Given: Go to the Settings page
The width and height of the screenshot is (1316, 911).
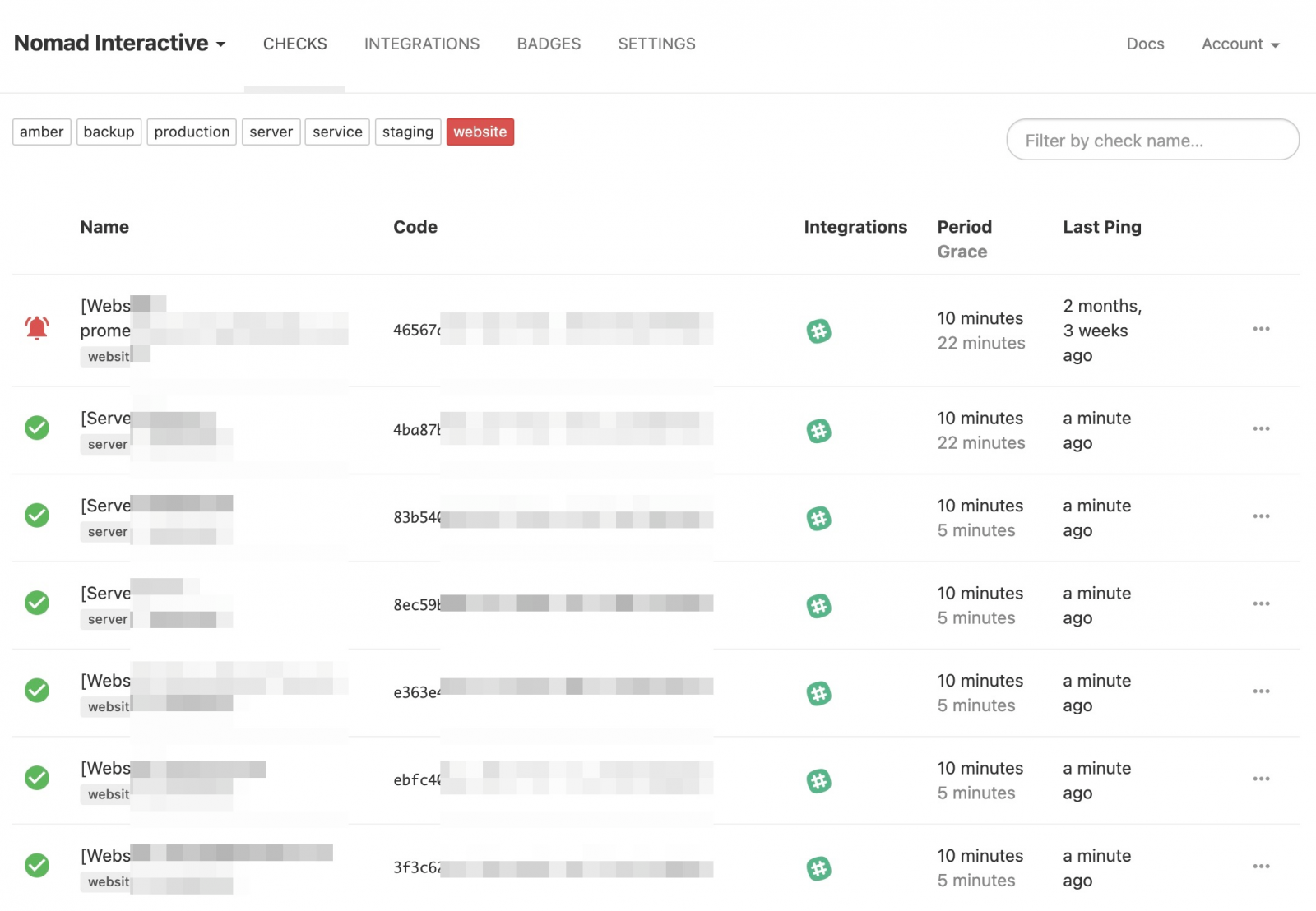Looking at the screenshot, I should click(x=656, y=44).
